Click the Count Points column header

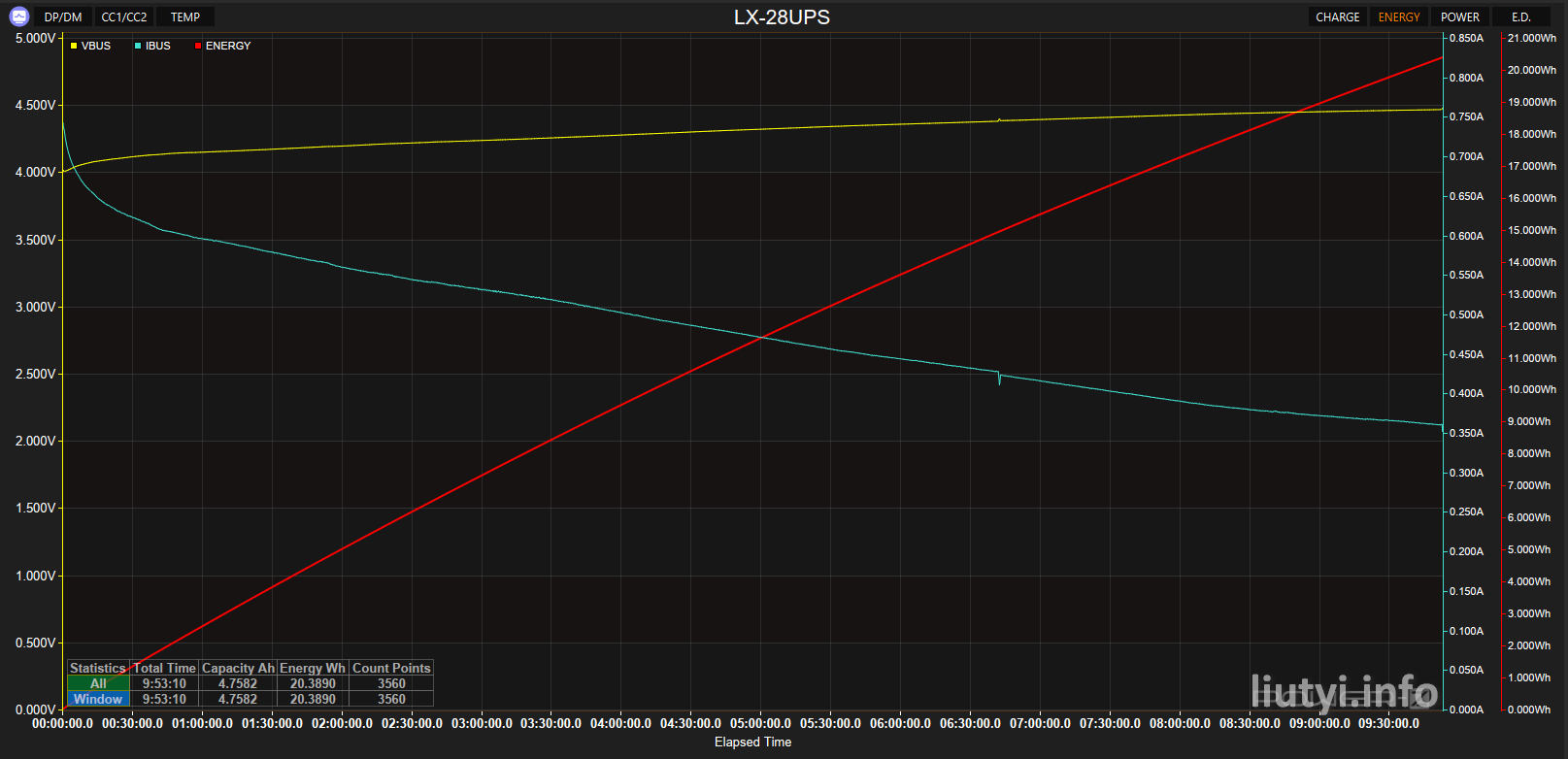[x=391, y=668]
